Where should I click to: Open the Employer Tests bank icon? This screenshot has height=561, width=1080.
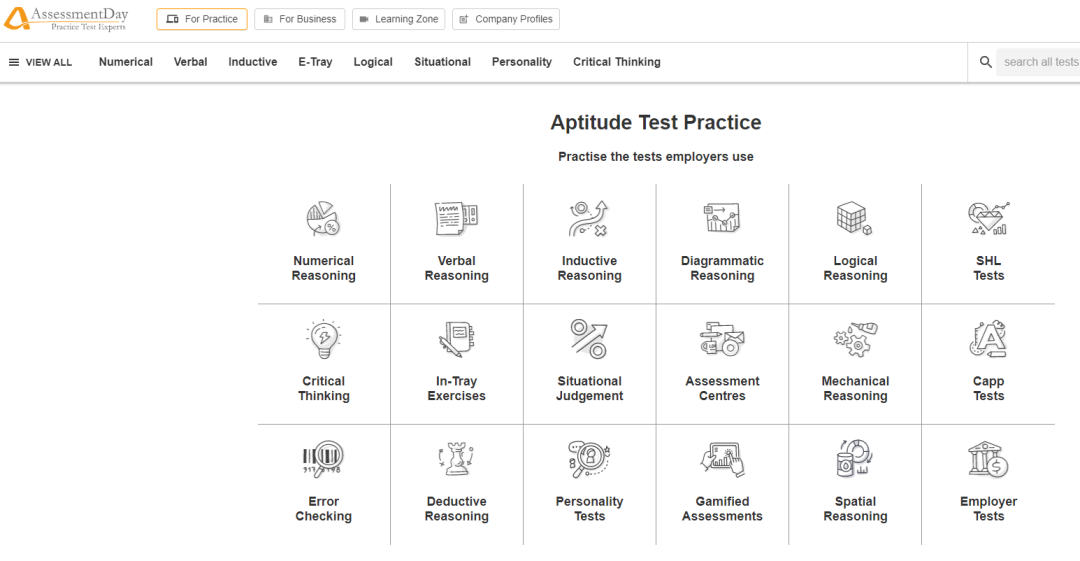[x=988, y=460]
